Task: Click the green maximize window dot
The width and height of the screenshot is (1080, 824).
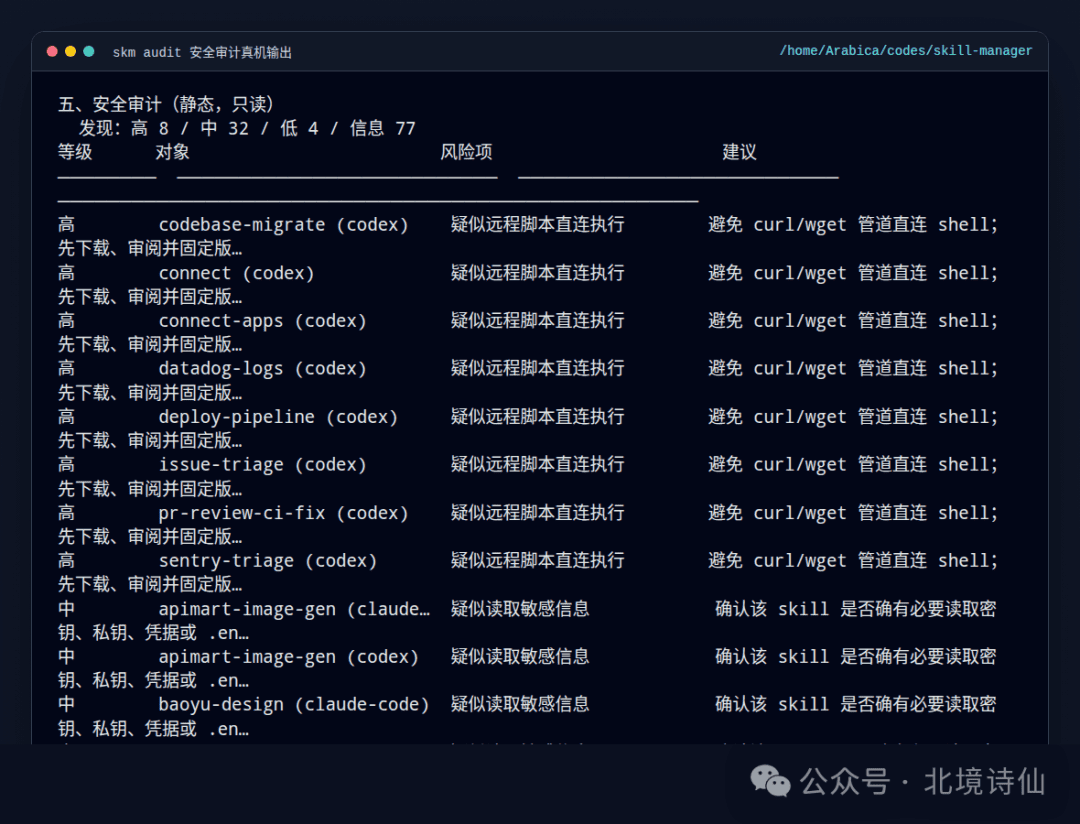Action: [x=89, y=52]
